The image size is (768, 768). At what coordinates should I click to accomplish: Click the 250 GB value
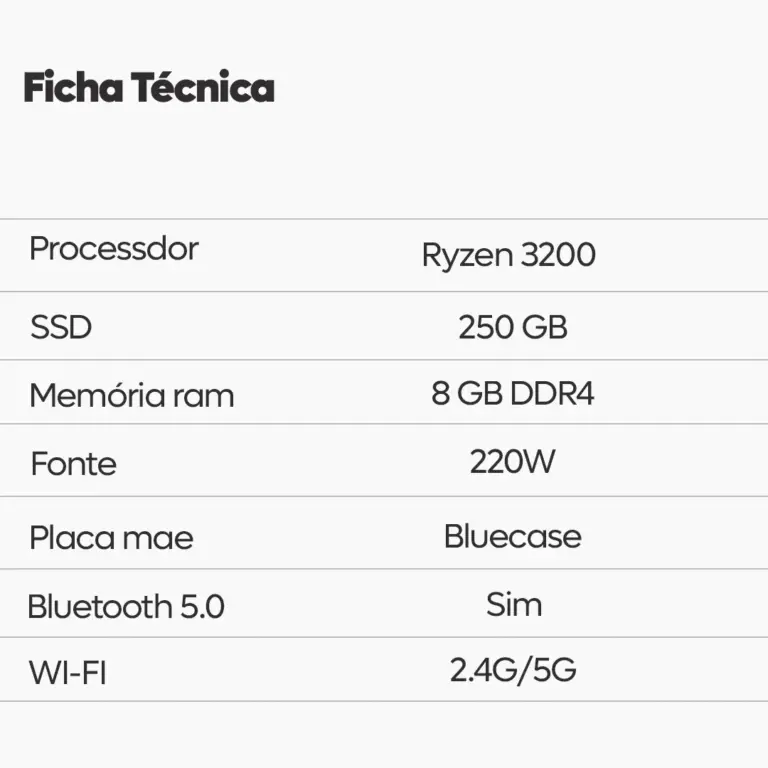[x=513, y=328]
